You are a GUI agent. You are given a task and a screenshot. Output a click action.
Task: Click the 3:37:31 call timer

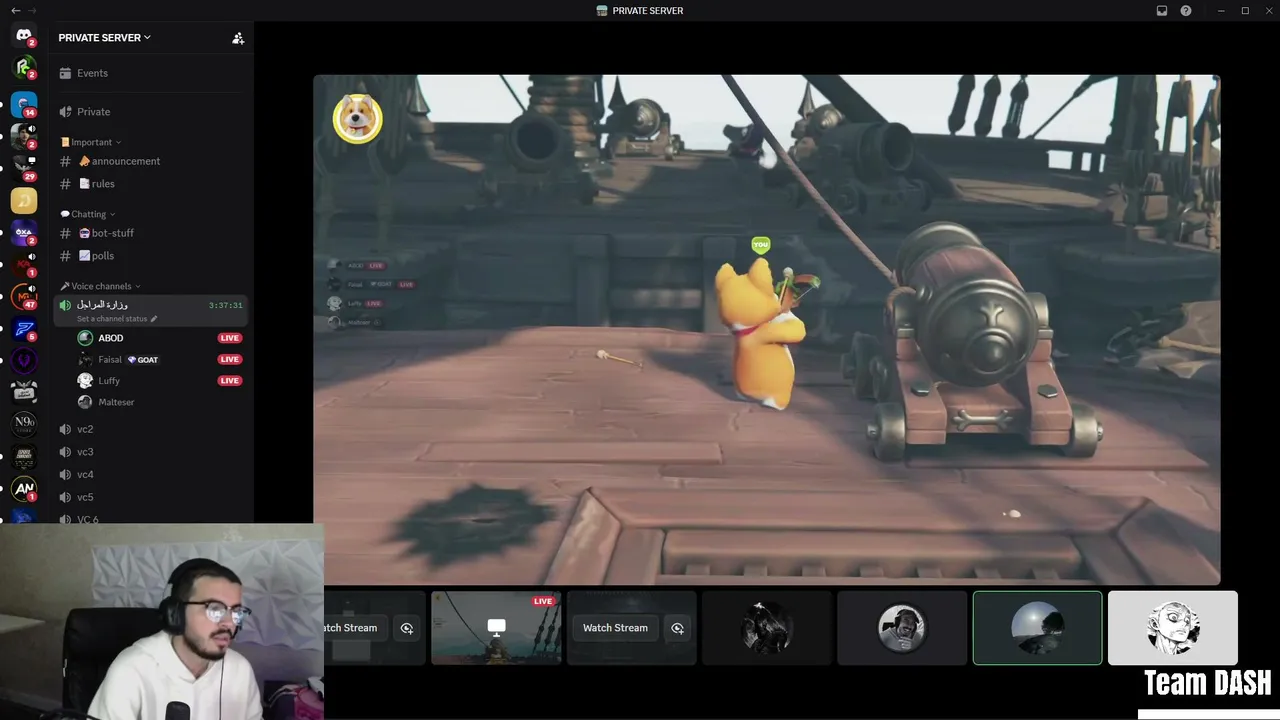(225, 305)
